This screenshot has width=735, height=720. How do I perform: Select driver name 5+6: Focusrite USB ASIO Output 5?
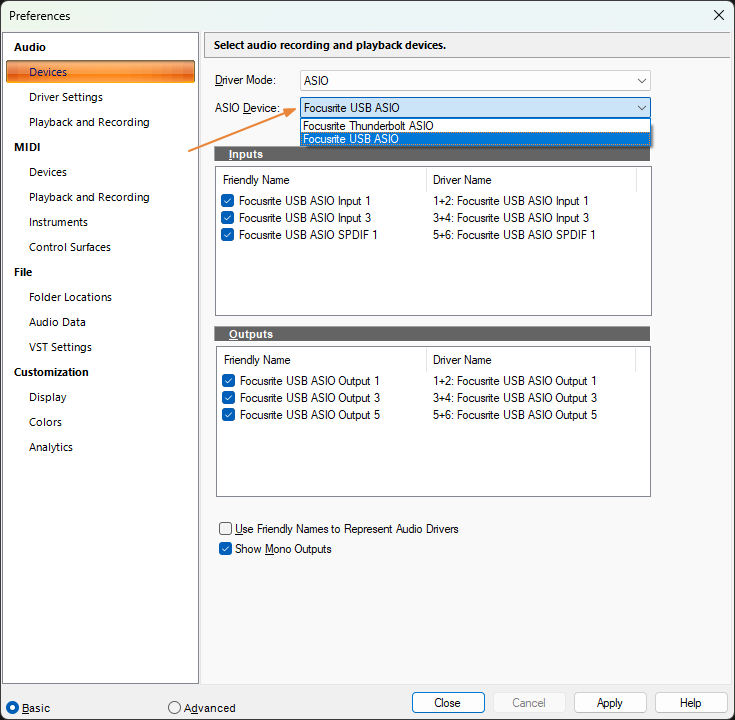515,414
